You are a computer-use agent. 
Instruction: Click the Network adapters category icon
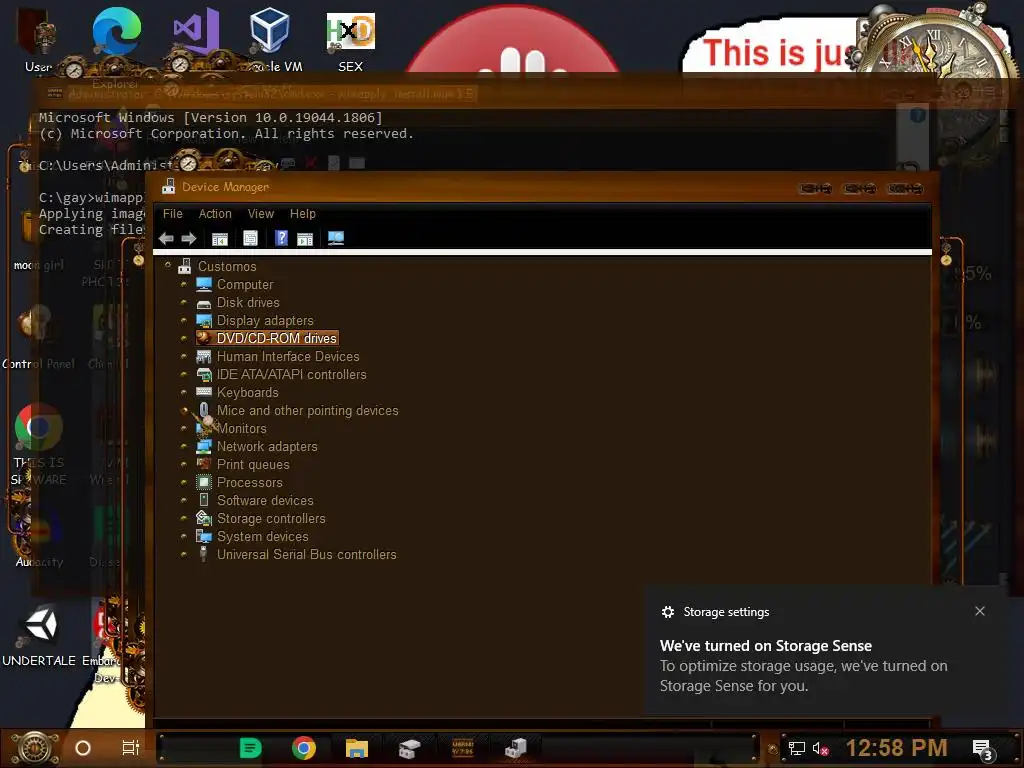(x=204, y=446)
